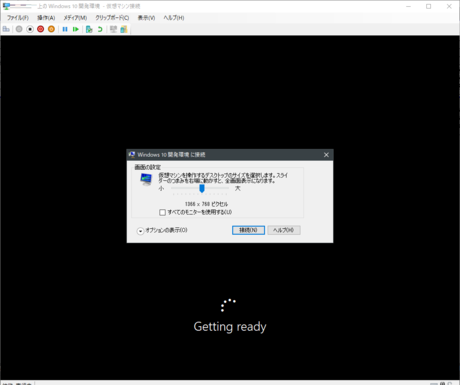Click the last yellow-blue toolbar icon
This screenshot has height=385, width=460.
[124, 29]
